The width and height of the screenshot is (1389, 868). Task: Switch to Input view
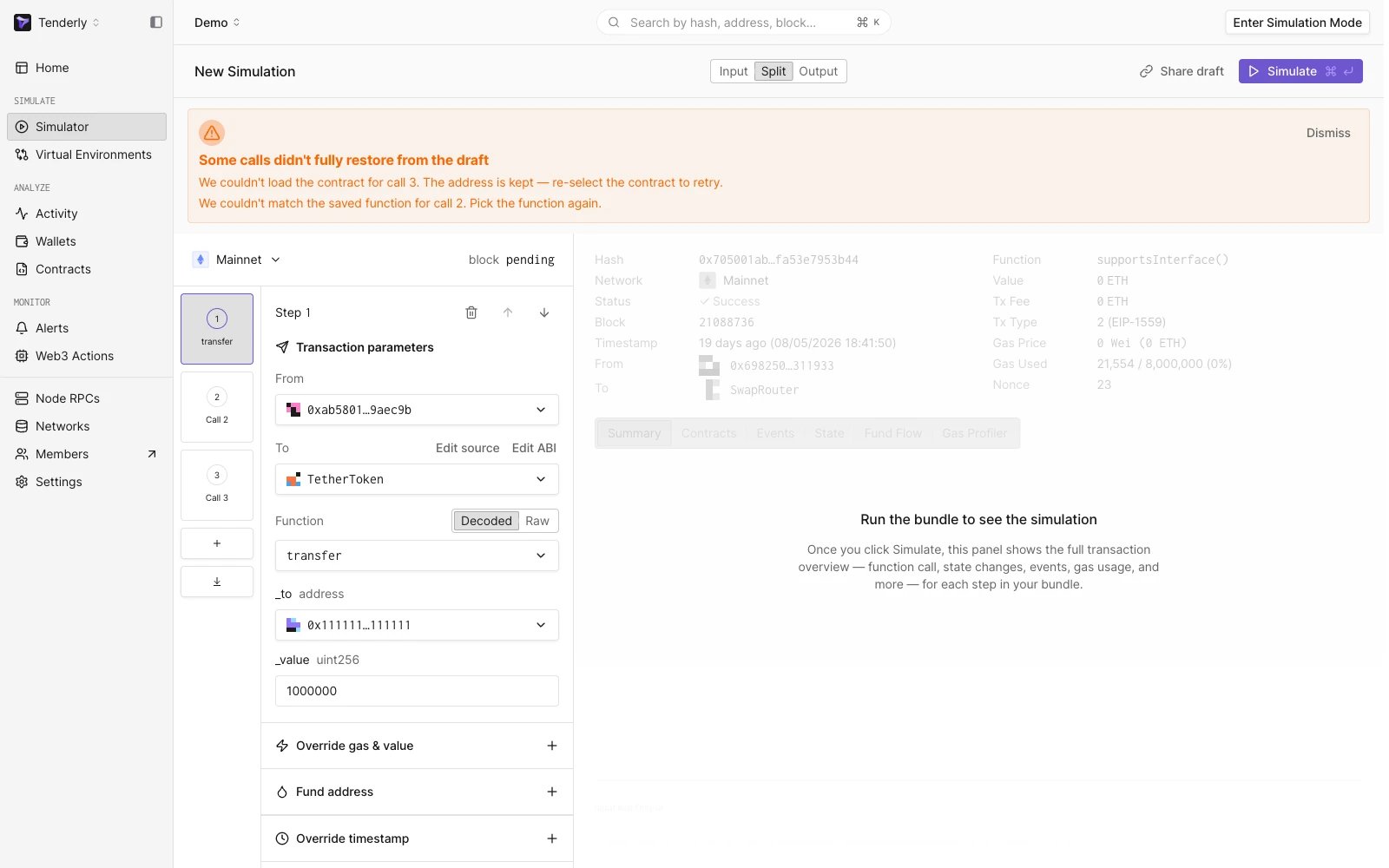733,71
